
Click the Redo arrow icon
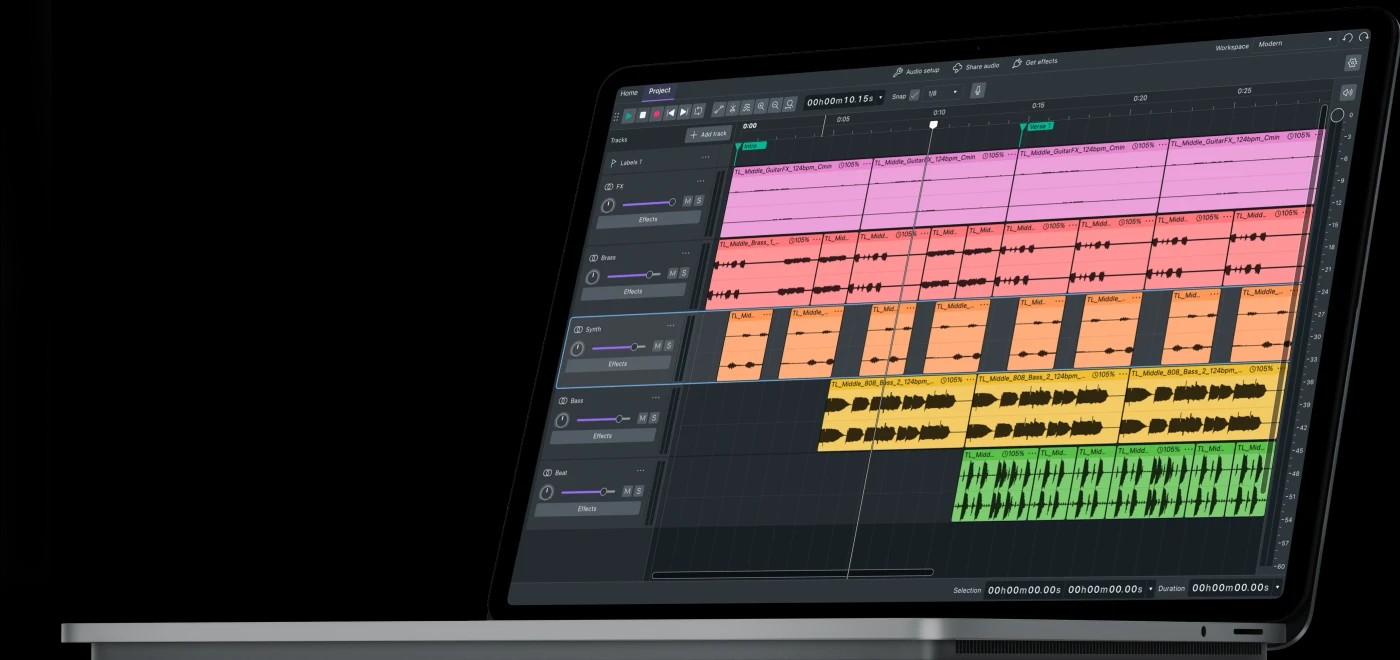(x=1363, y=37)
